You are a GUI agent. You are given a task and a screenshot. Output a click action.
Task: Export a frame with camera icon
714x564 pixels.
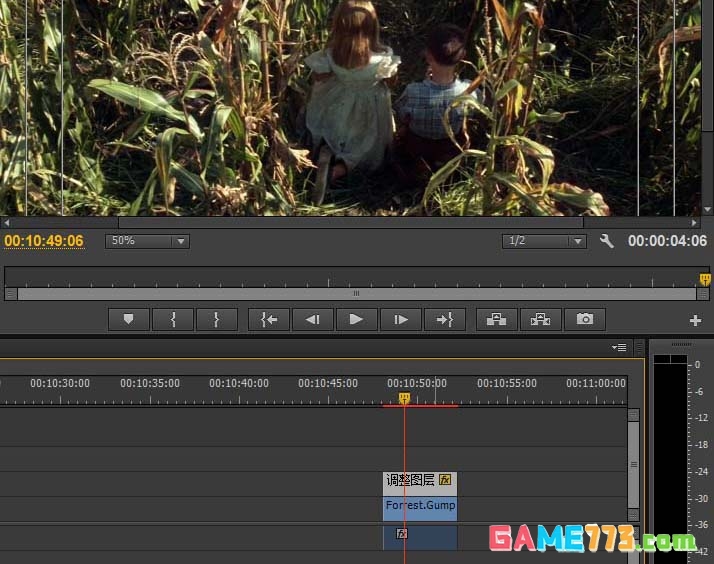[585, 319]
